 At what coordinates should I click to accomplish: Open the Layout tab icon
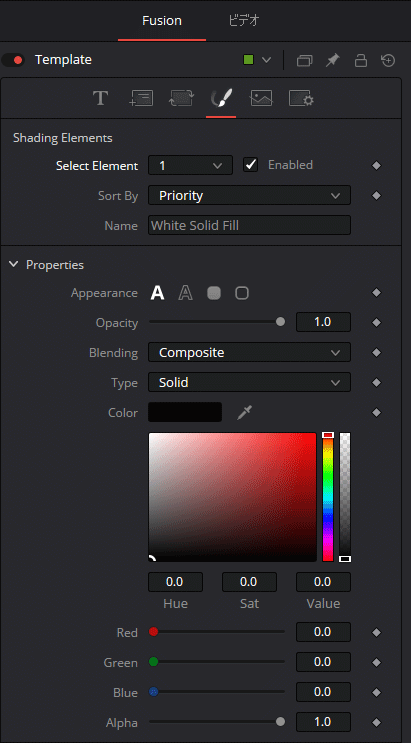click(x=141, y=99)
